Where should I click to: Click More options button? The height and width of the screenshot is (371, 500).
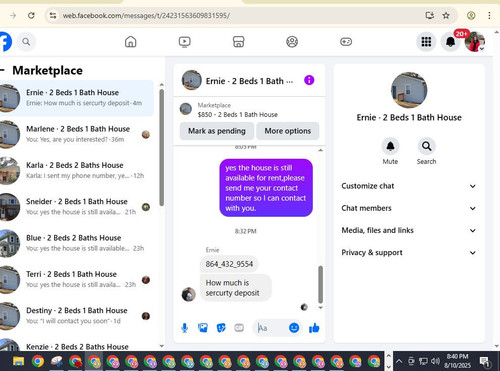point(288,131)
